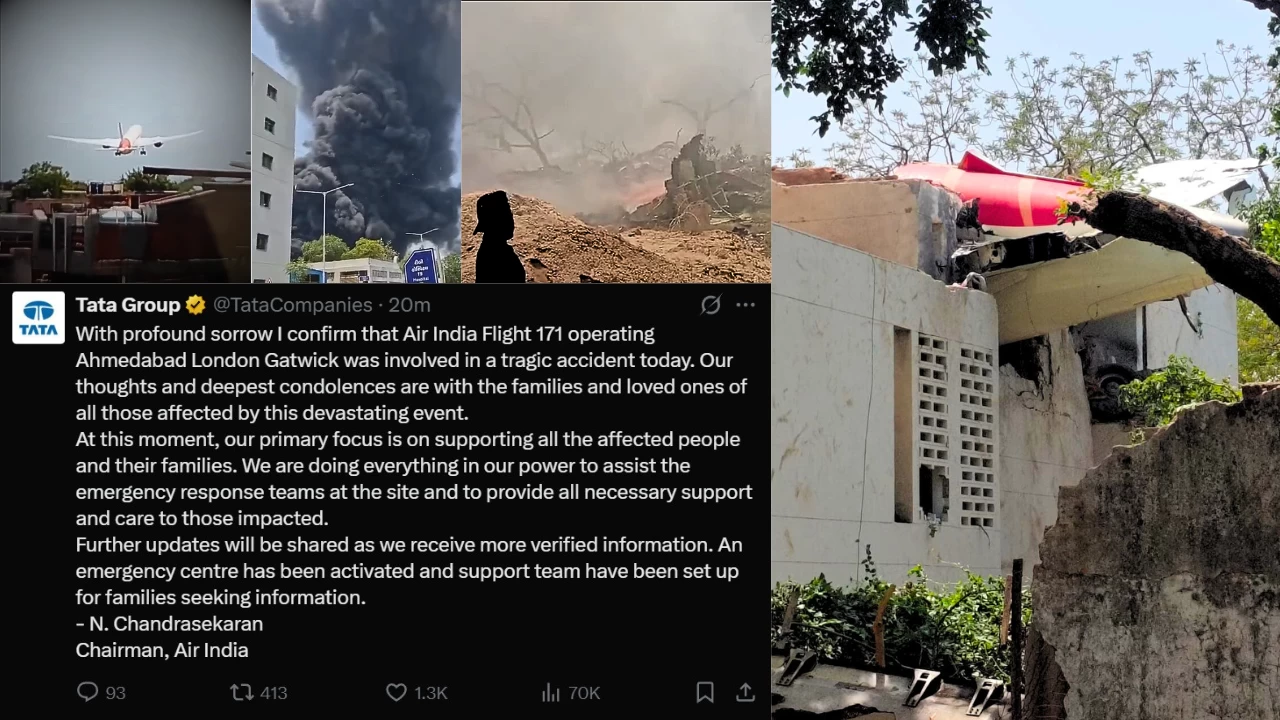Viewport: 1280px width, 720px height.
Task: Click the share upload icon
Action: pos(745,692)
